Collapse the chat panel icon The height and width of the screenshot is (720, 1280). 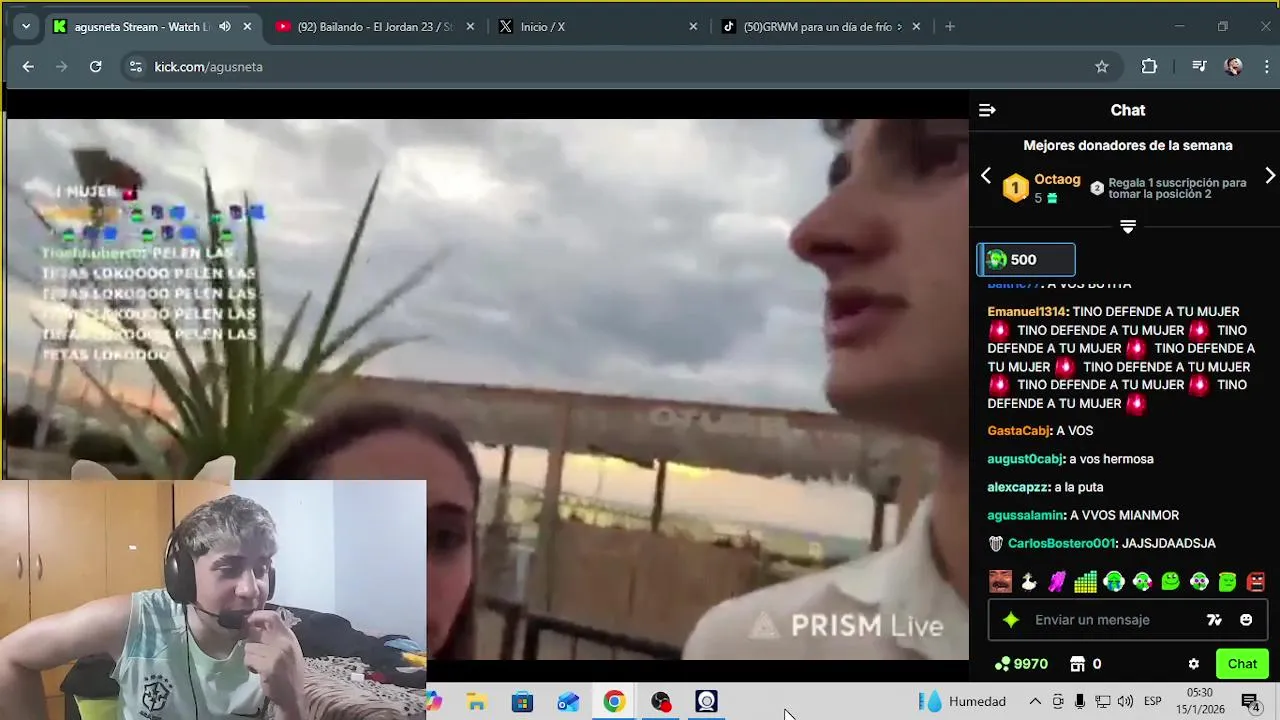pyautogui.click(x=987, y=110)
